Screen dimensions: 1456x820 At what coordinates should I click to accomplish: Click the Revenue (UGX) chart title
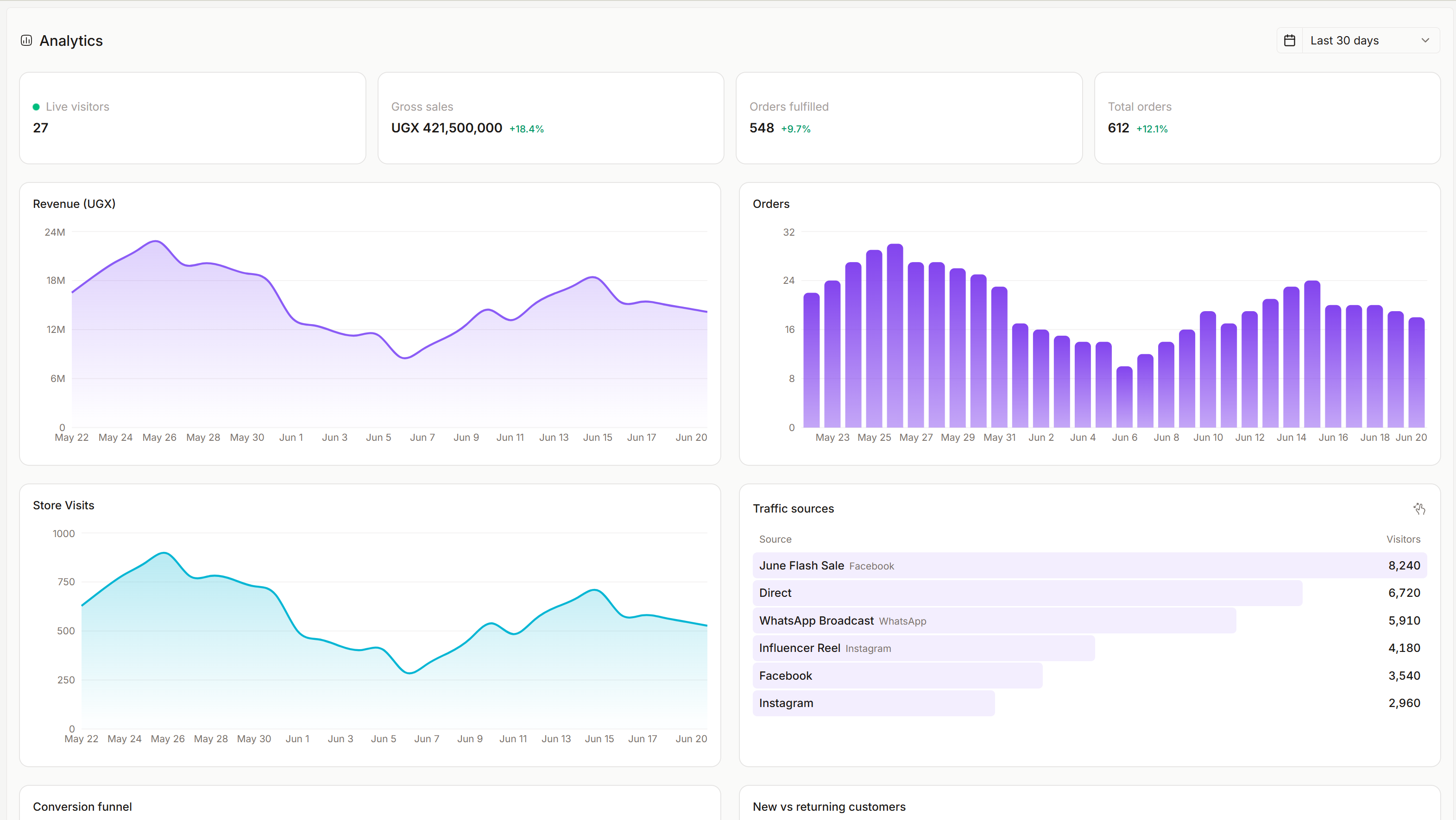point(74,204)
